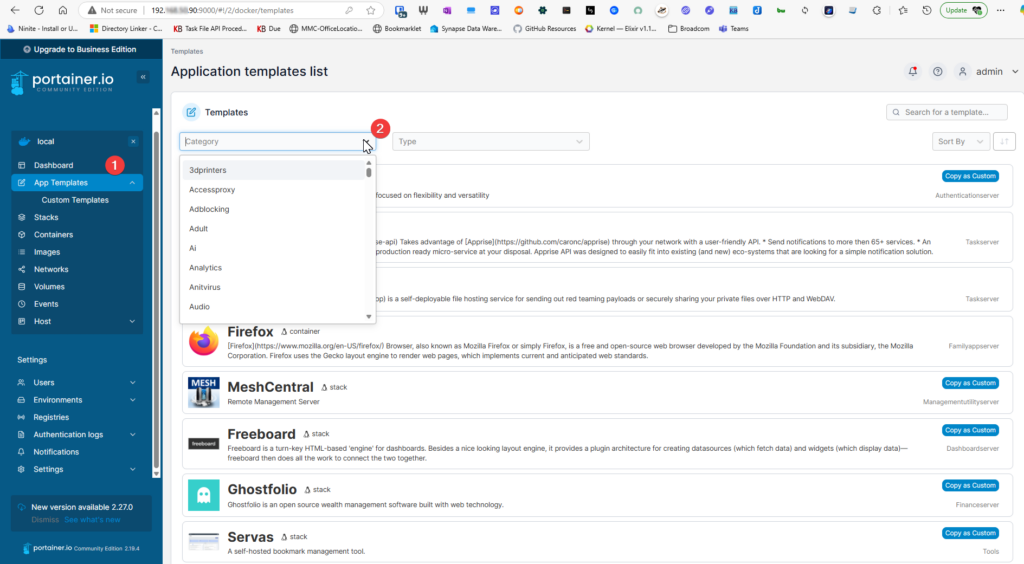1024x564 pixels.
Task: Close the local environment with X
Action: 133,142
